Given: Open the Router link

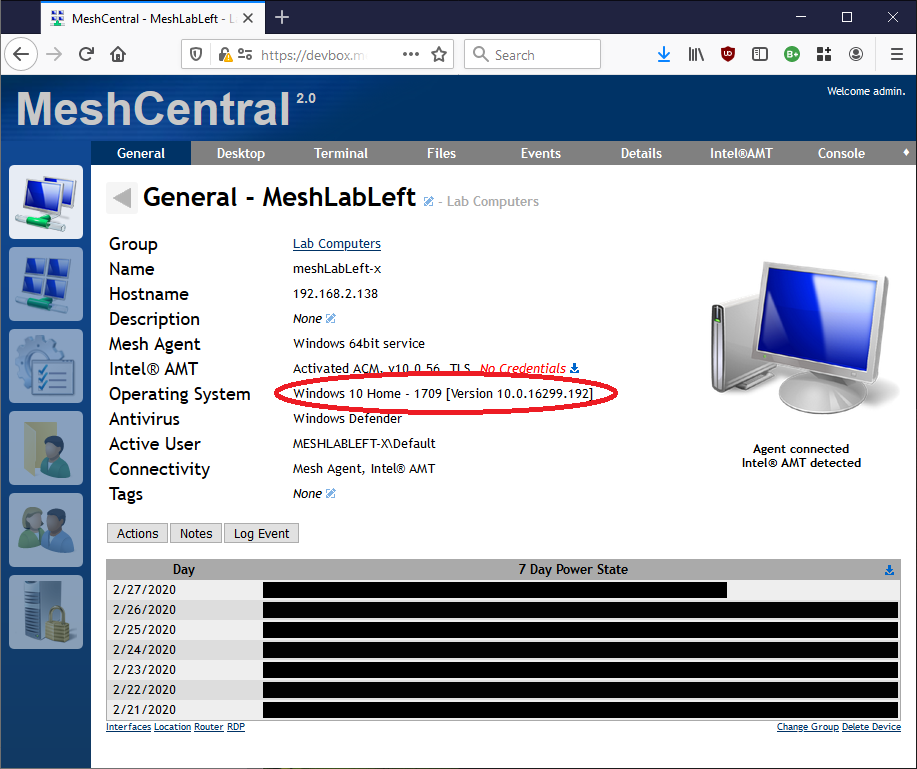Looking at the screenshot, I should [x=209, y=726].
